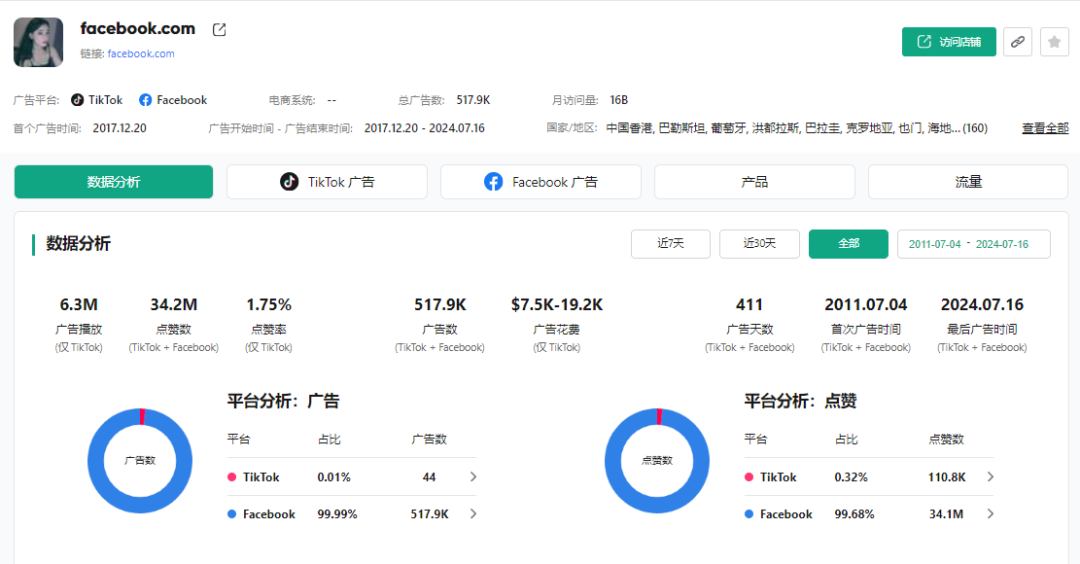Click the 110.8K TikTok likes count
The image size is (1080, 564).
click(946, 477)
